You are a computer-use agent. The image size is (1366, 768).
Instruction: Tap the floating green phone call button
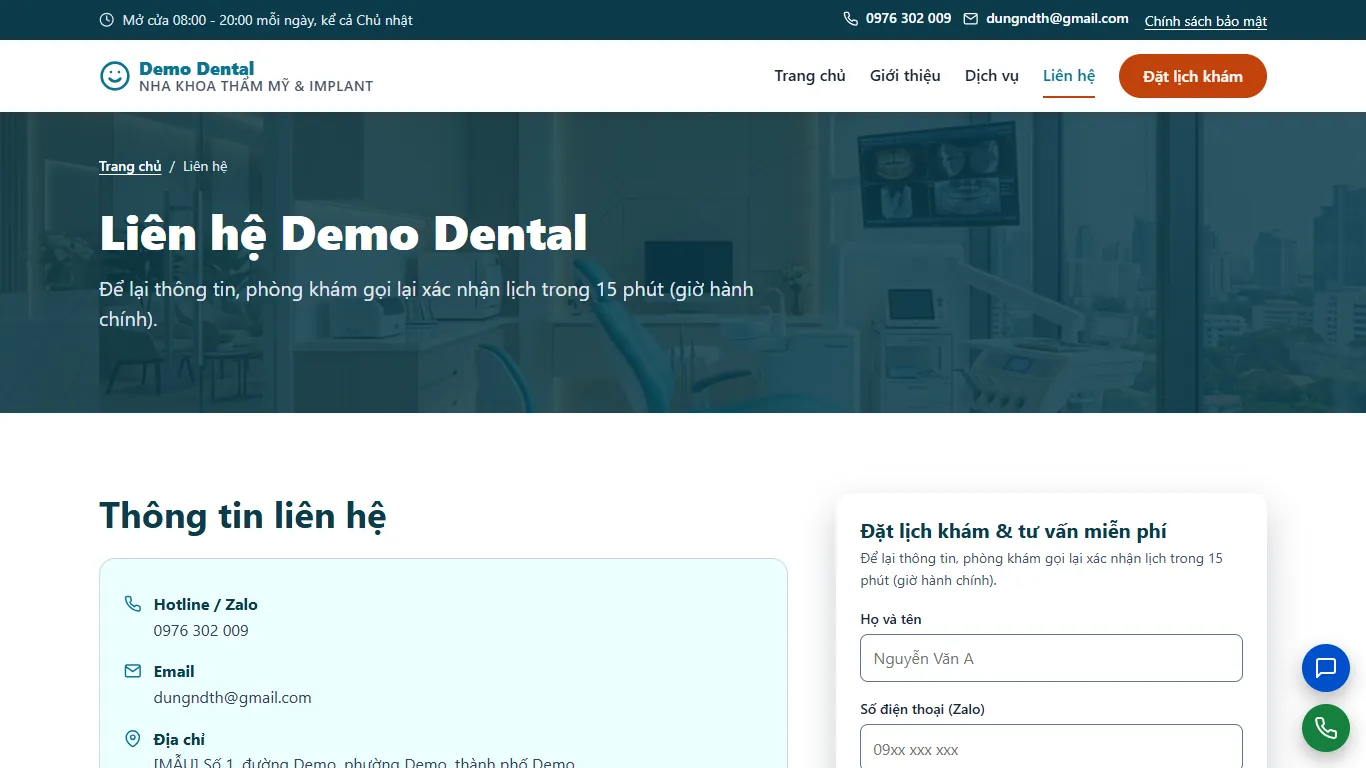(1326, 728)
